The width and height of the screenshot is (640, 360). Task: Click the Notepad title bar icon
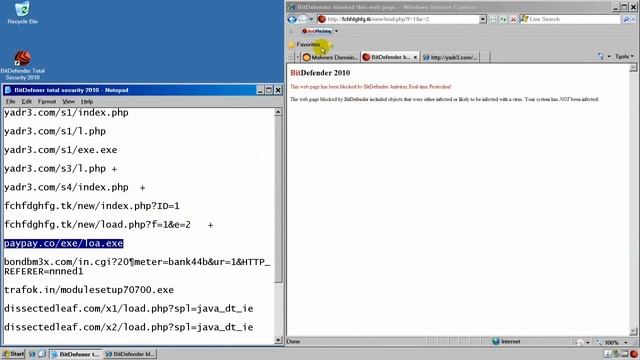coord(8,90)
